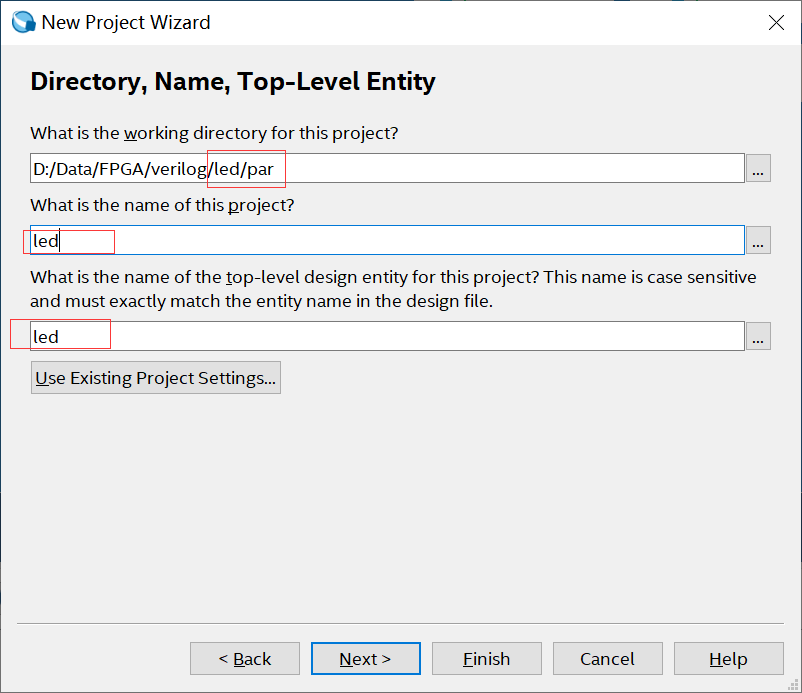Screen dimensions: 802x693
Task: Click the project name question label
Action: (163, 205)
